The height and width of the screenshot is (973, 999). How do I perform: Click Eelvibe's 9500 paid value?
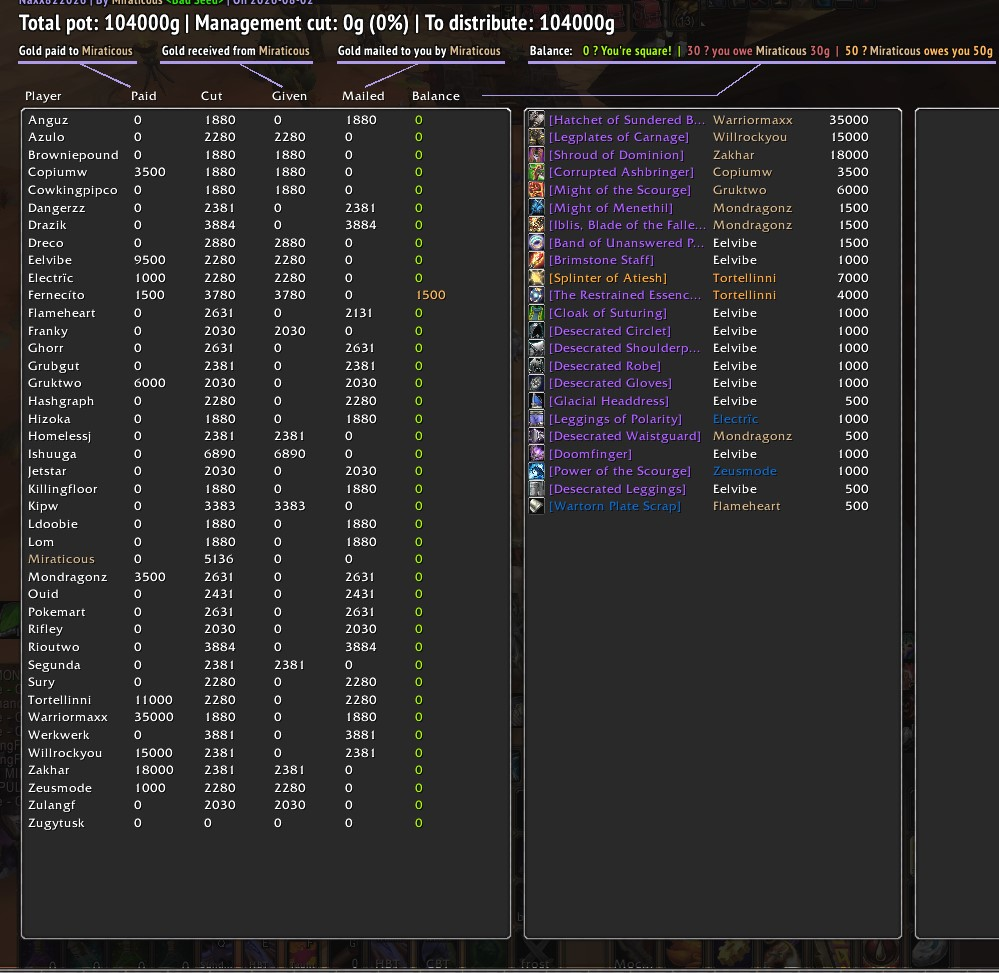pyautogui.click(x=150, y=260)
